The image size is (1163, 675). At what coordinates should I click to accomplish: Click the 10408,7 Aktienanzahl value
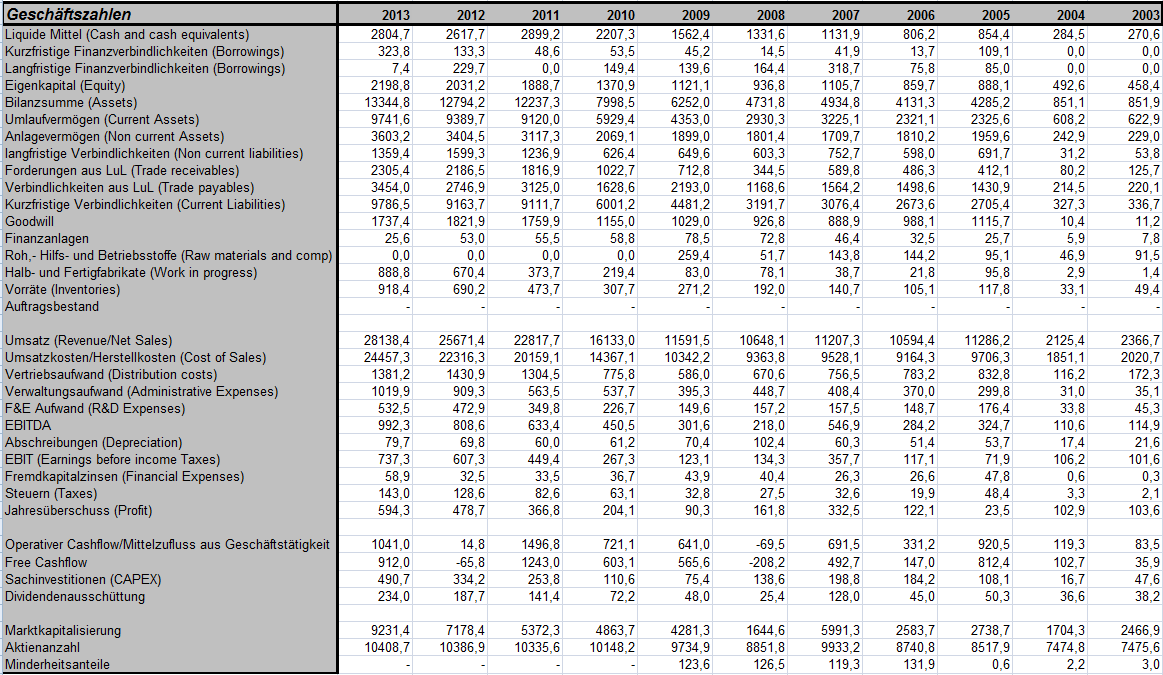pyautogui.click(x=387, y=648)
